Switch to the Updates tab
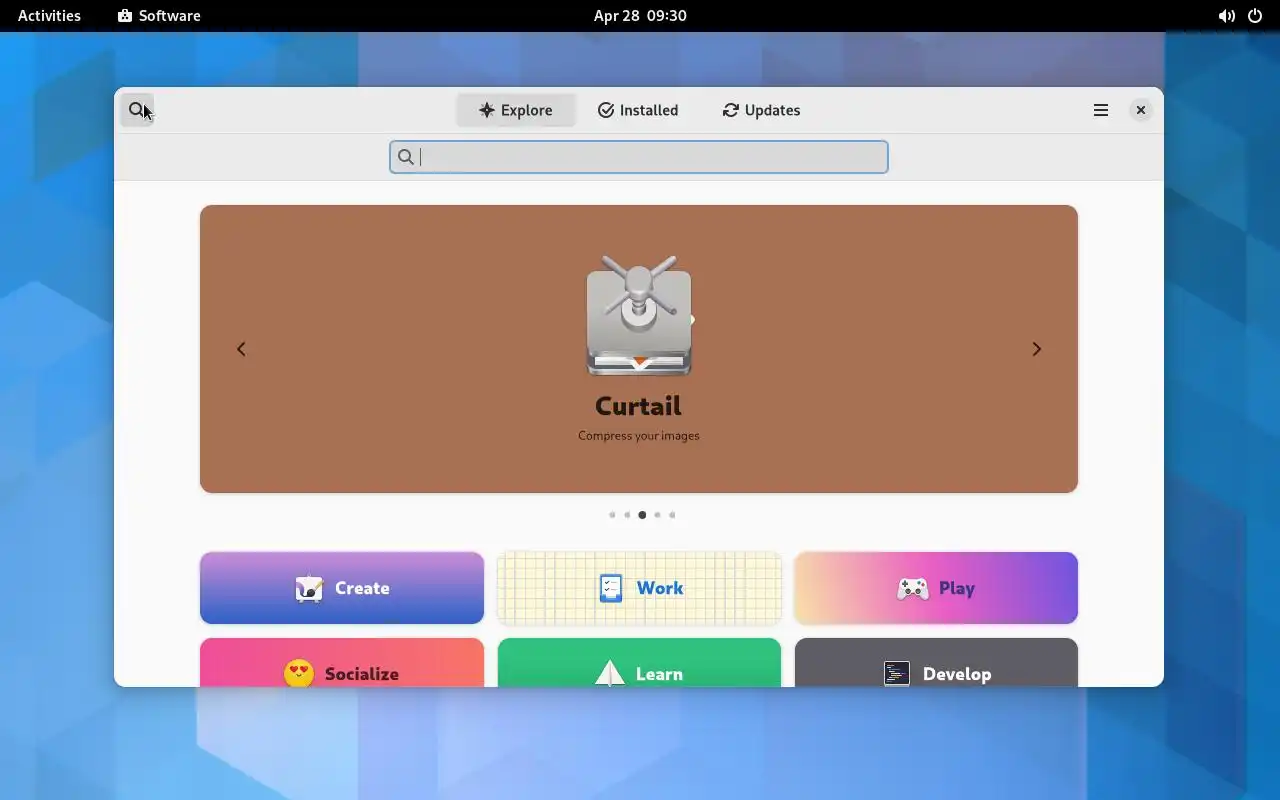Screen dimensions: 1280x800 point(761,110)
